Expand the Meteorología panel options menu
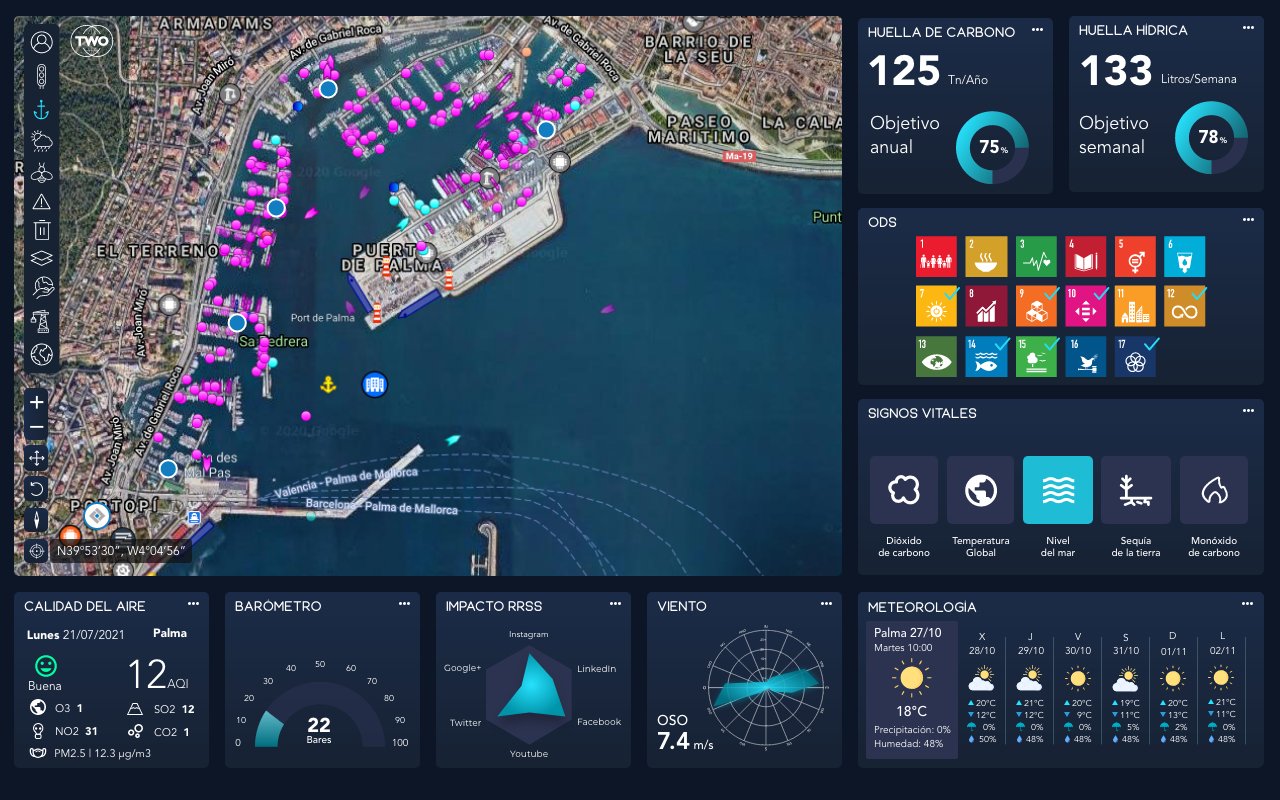 click(x=1248, y=604)
